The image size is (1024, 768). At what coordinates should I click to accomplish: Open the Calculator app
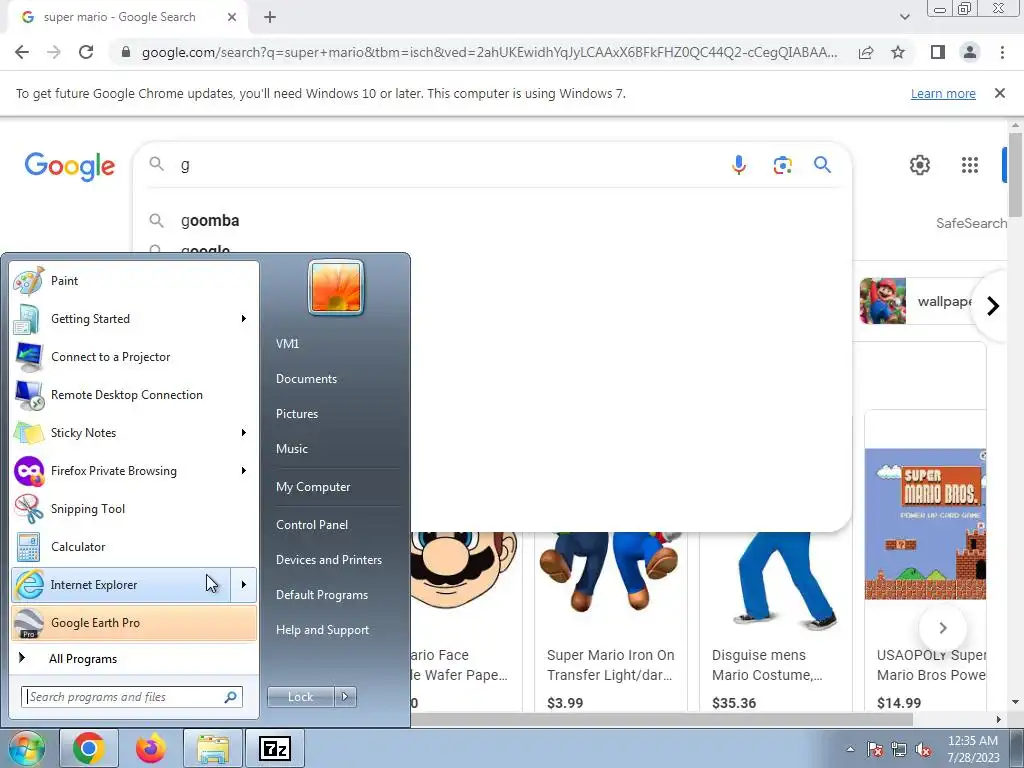pyautogui.click(x=134, y=547)
